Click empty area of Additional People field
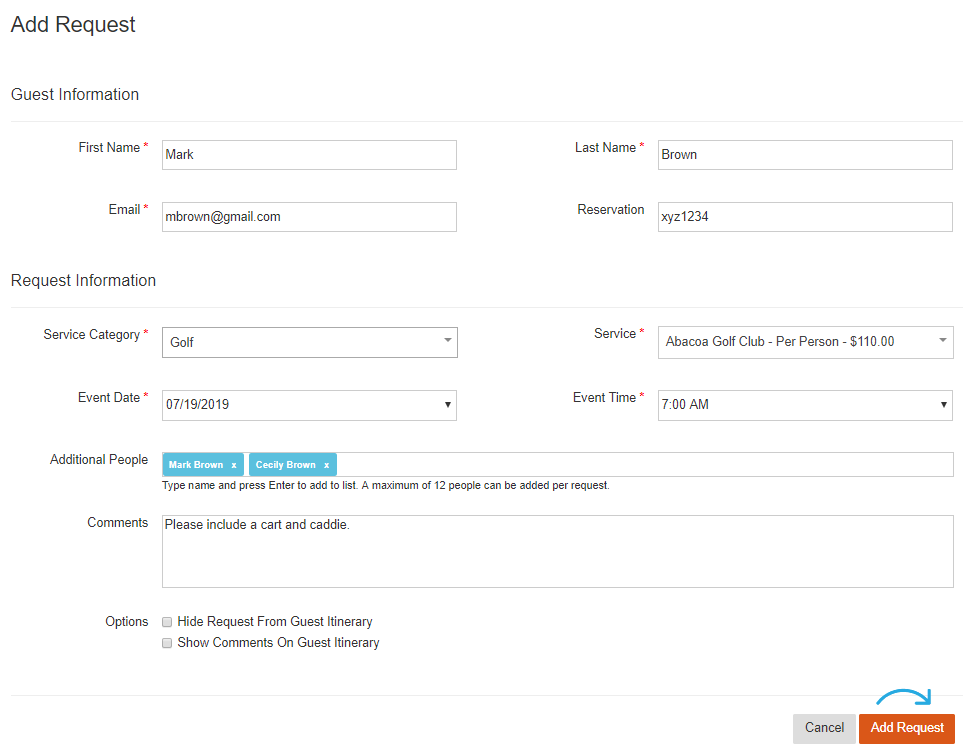Image resolution: width=963 pixels, height=752 pixels. pyautogui.click(x=645, y=464)
